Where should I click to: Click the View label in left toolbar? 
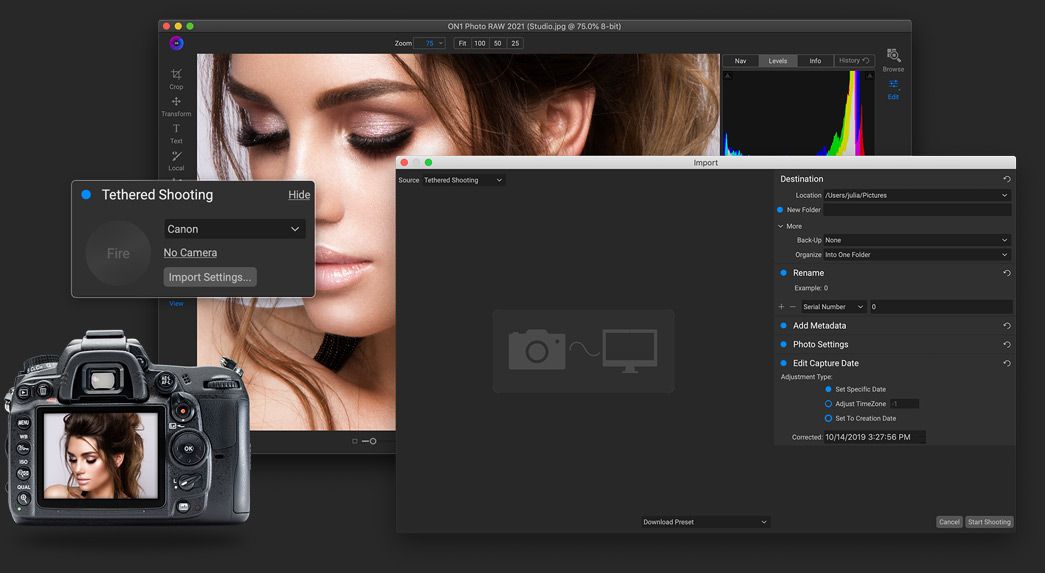176,304
